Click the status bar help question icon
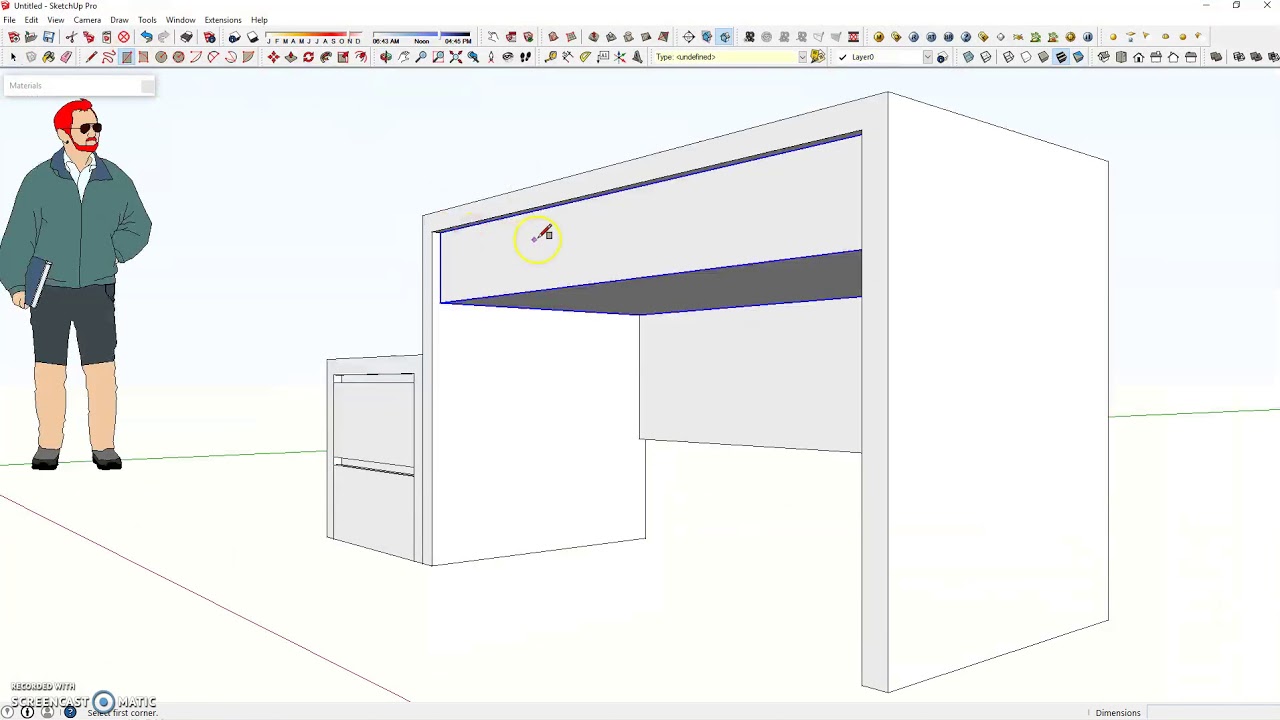The height and width of the screenshot is (720, 1280). click(x=70, y=712)
